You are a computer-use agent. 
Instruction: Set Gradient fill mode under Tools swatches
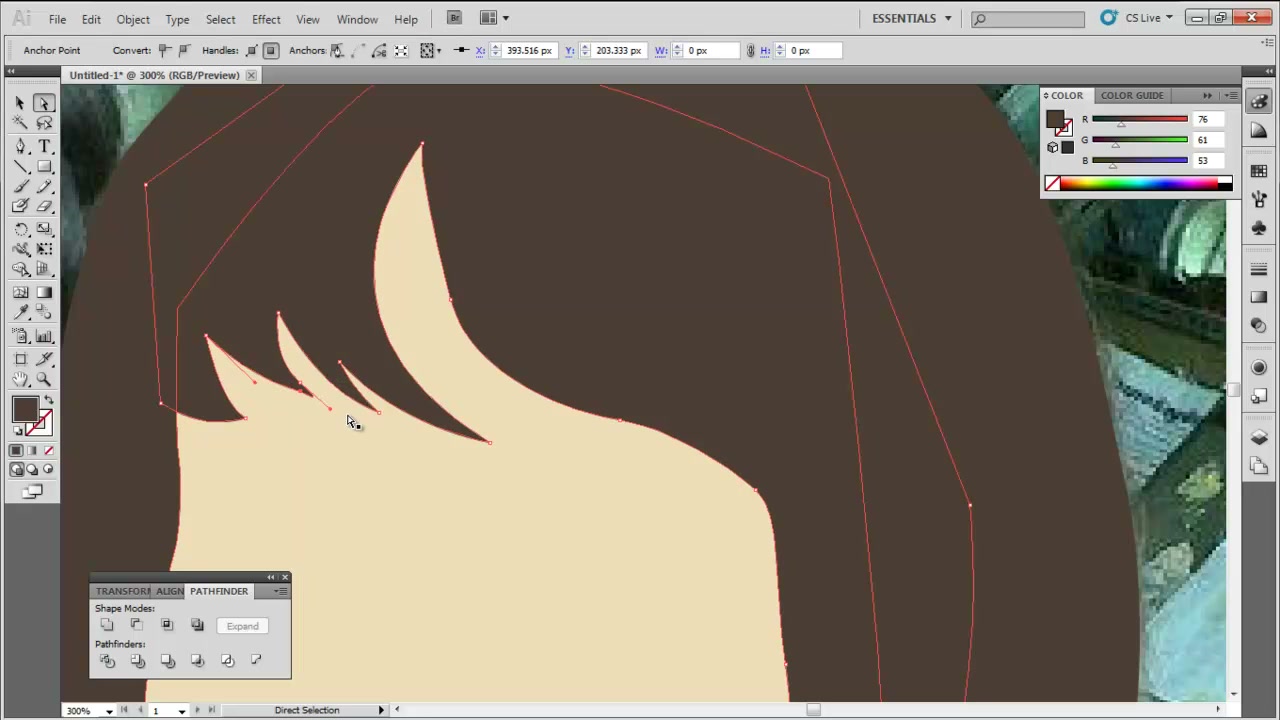tap(32, 451)
